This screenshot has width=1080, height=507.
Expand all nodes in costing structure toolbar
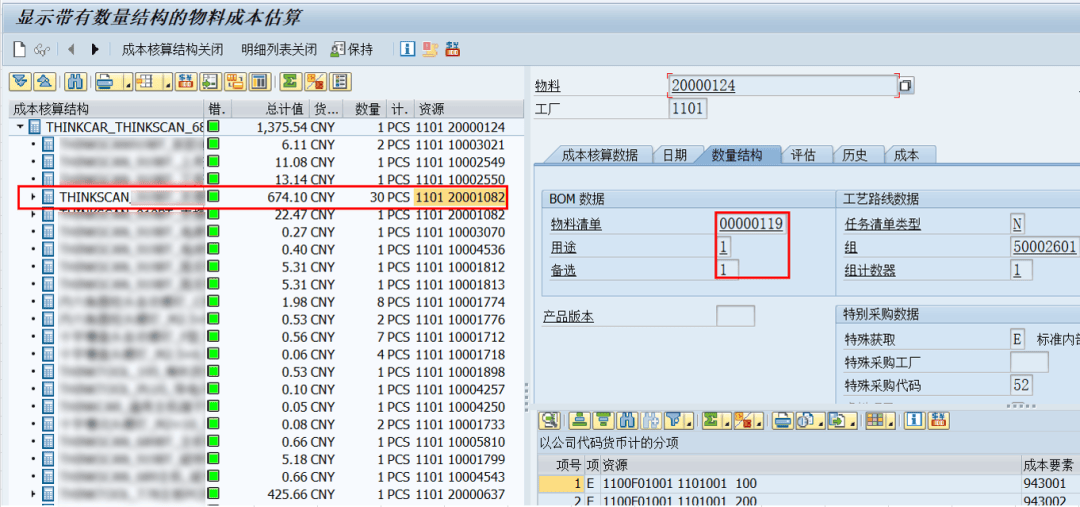tap(19, 82)
